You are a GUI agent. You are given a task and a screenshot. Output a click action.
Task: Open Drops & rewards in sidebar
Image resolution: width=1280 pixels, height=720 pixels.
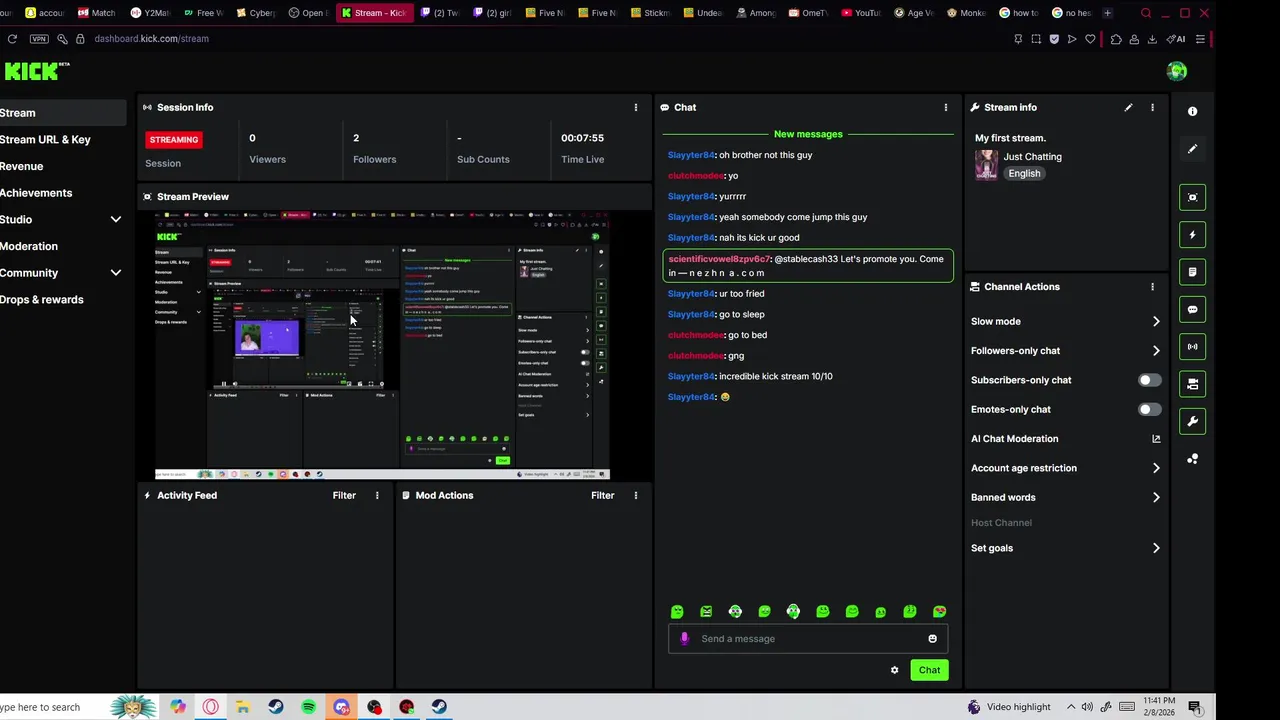41,300
